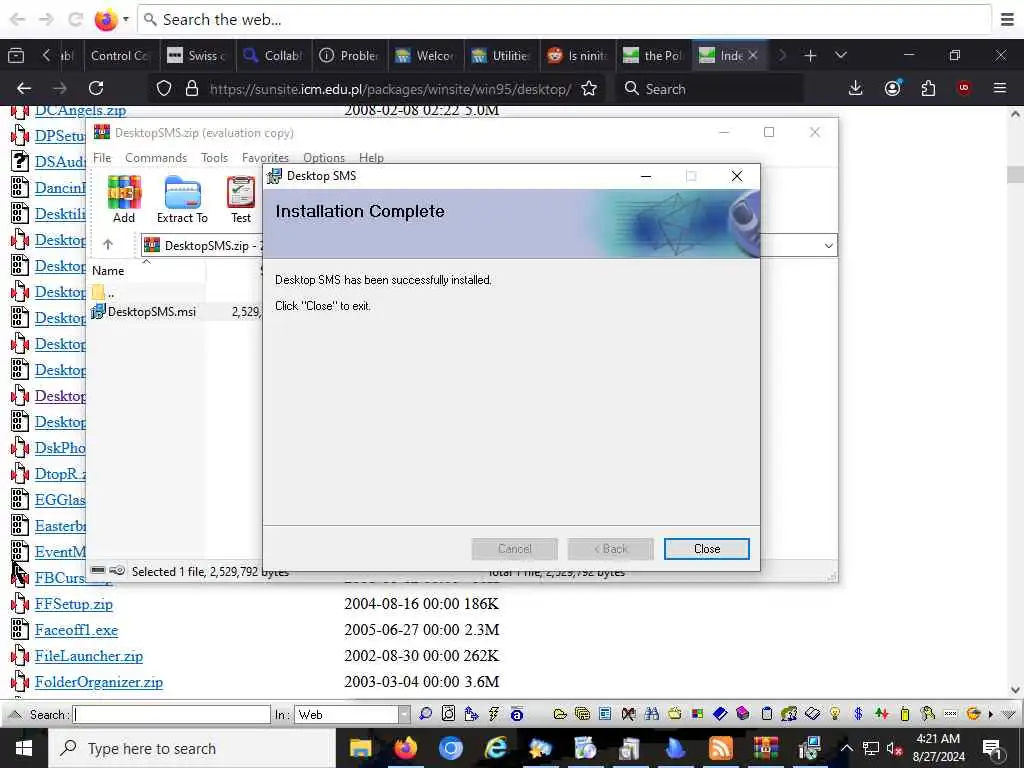Click the Firefox 'Search' box

[711, 89]
